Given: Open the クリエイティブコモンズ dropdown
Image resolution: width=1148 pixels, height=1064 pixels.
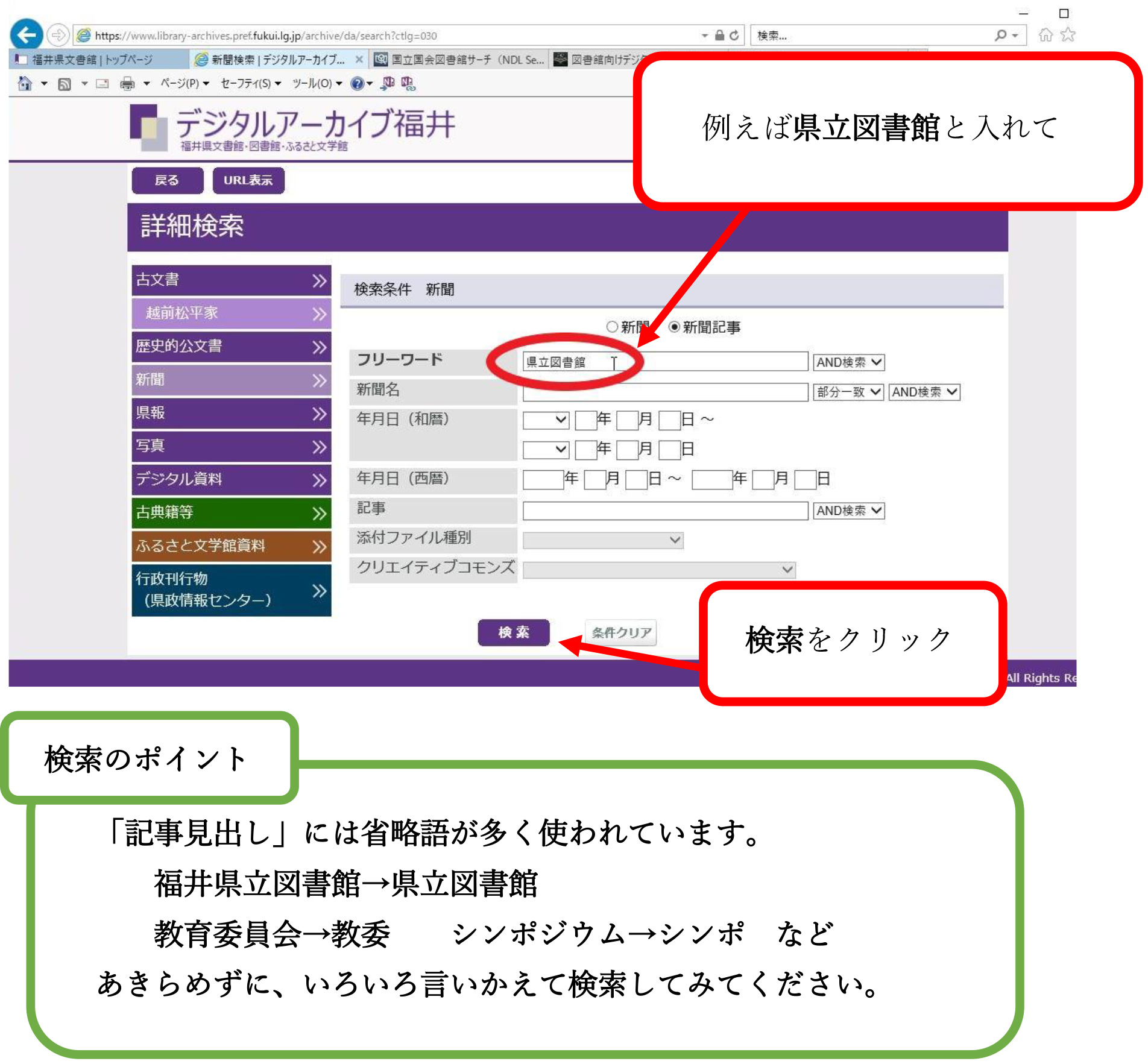Looking at the screenshot, I should 659,570.
